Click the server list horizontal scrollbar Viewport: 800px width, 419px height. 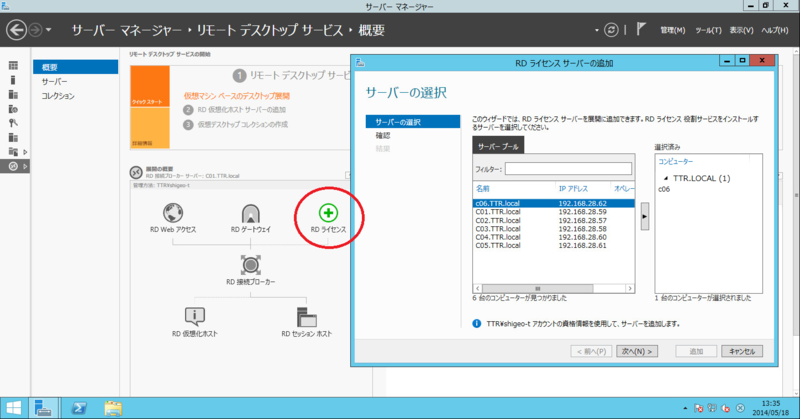tap(537, 288)
